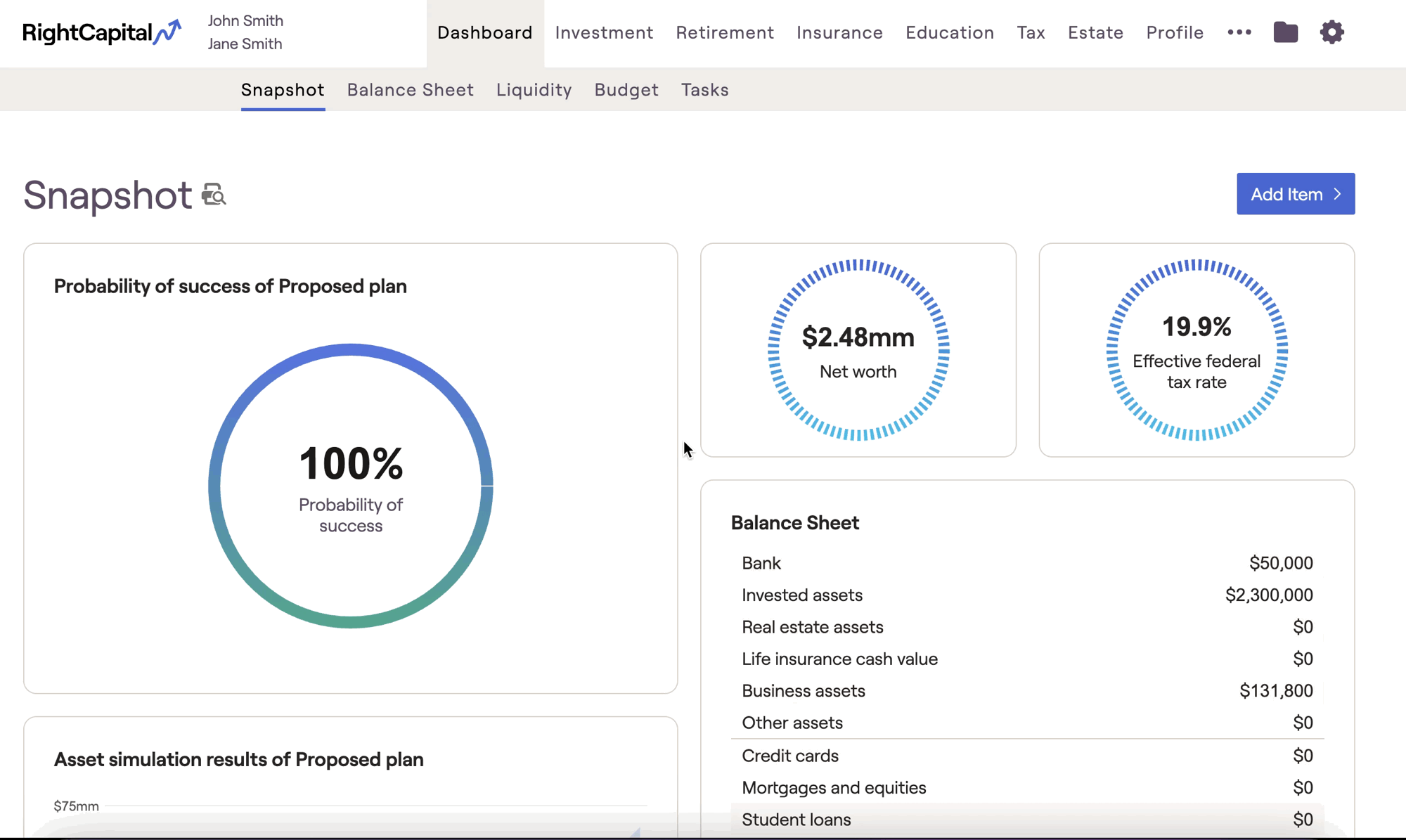Image resolution: width=1406 pixels, height=840 pixels.
Task: Click the Add Item button
Action: click(1295, 194)
